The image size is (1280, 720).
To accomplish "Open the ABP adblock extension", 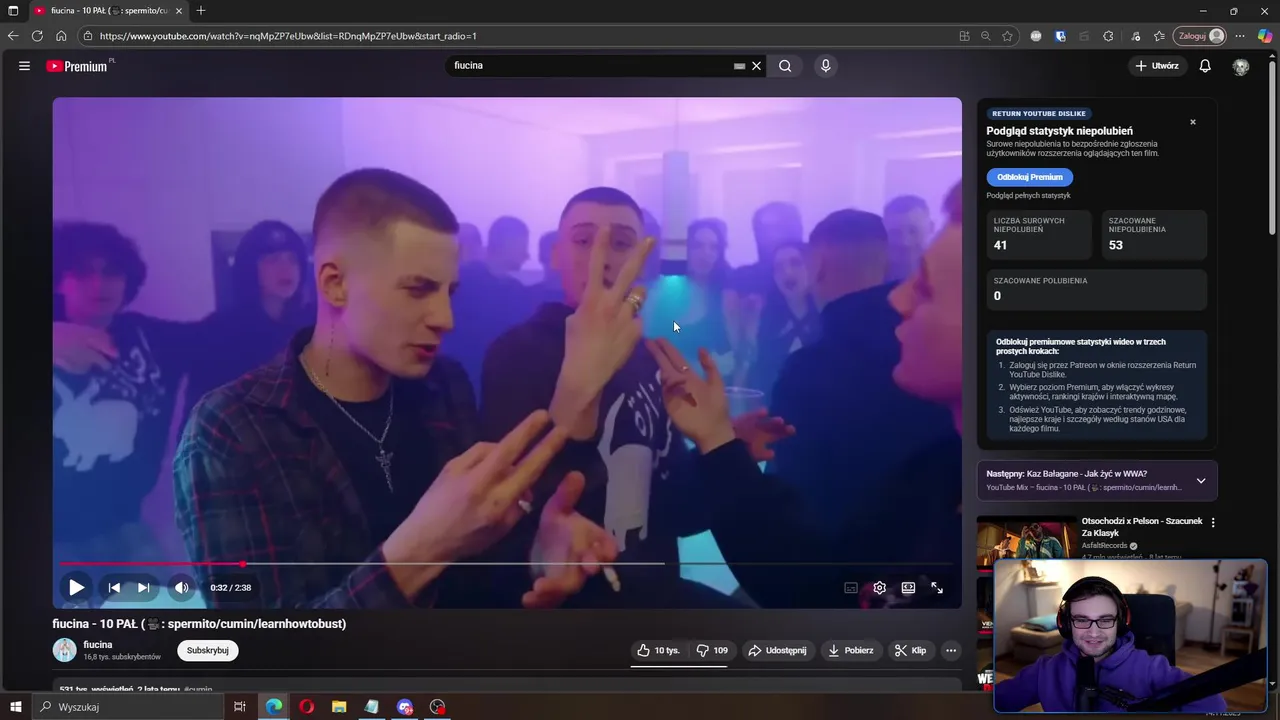I will pyautogui.click(x=1036, y=36).
